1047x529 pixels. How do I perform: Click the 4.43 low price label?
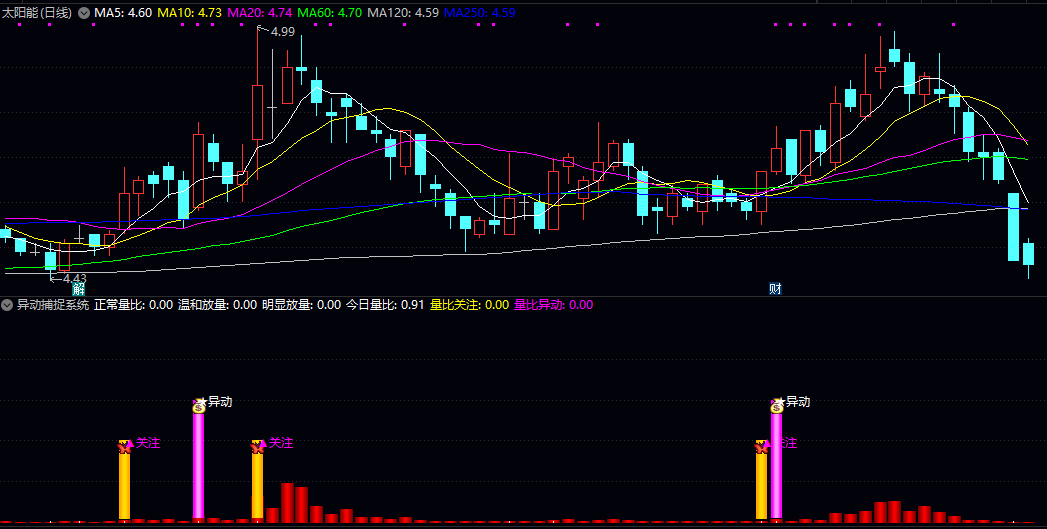click(75, 278)
